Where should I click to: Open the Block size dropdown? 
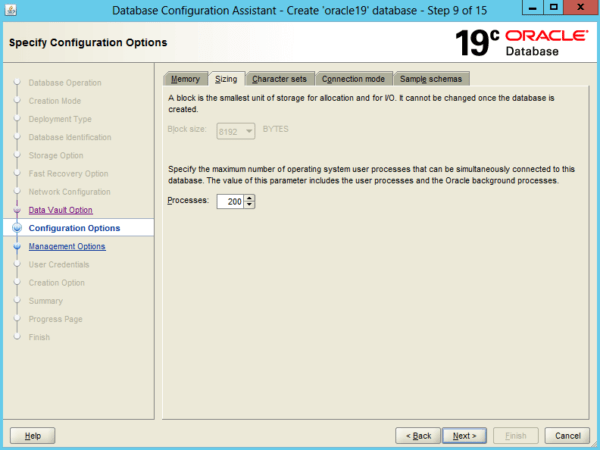click(236, 131)
